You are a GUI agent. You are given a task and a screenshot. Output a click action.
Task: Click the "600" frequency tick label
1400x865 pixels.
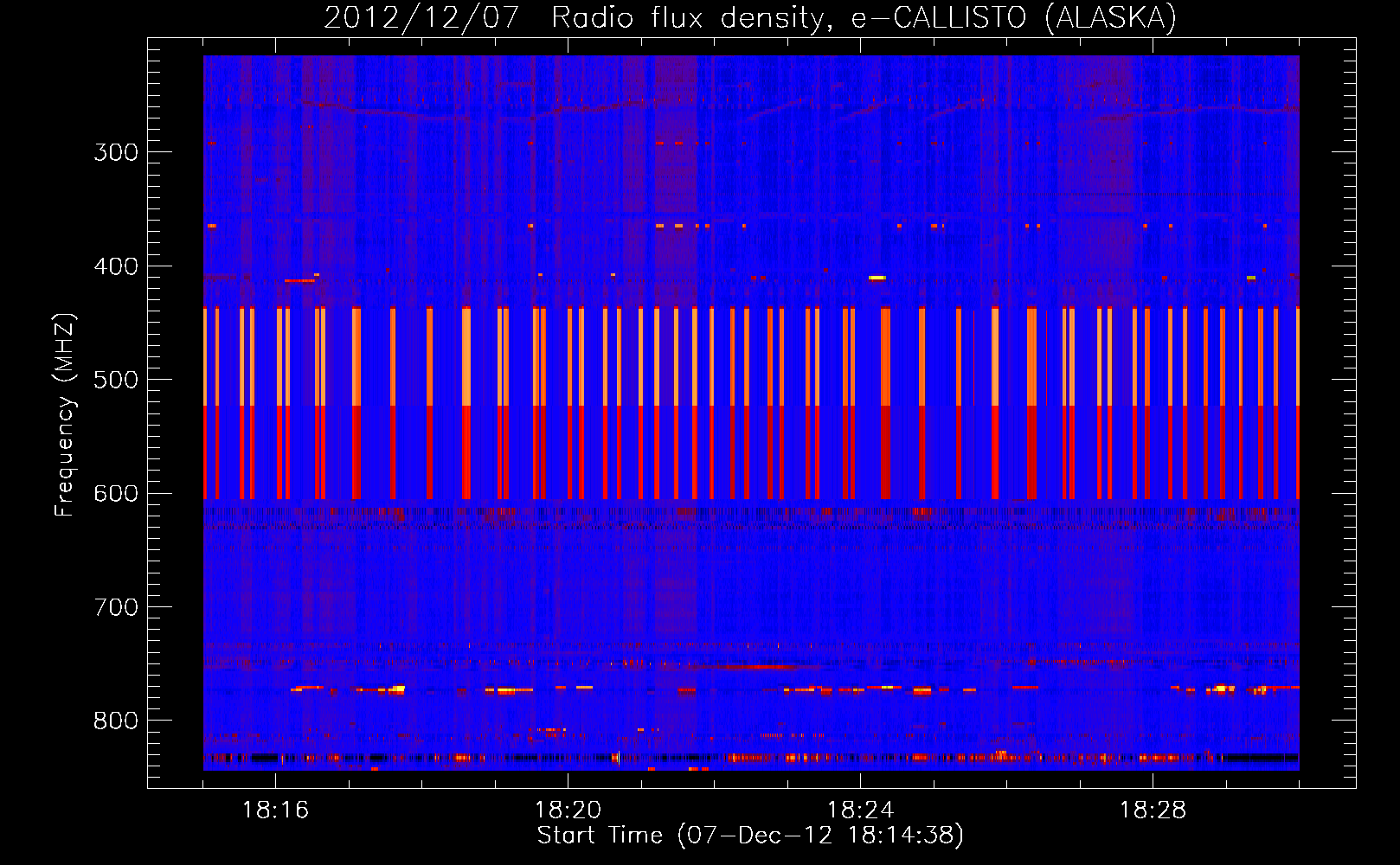pyautogui.click(x=116, y=494)
